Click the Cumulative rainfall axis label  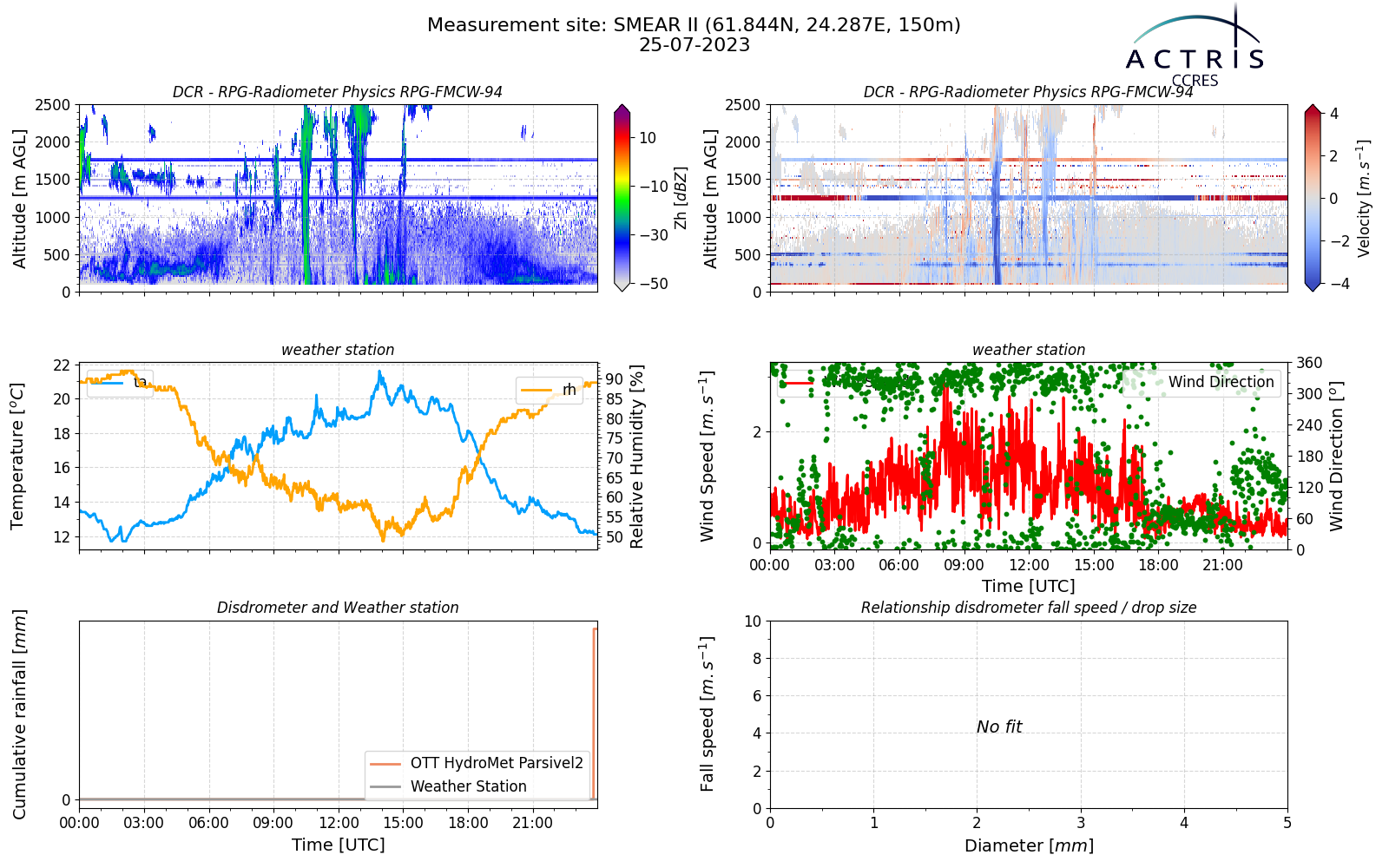point(19,714)
